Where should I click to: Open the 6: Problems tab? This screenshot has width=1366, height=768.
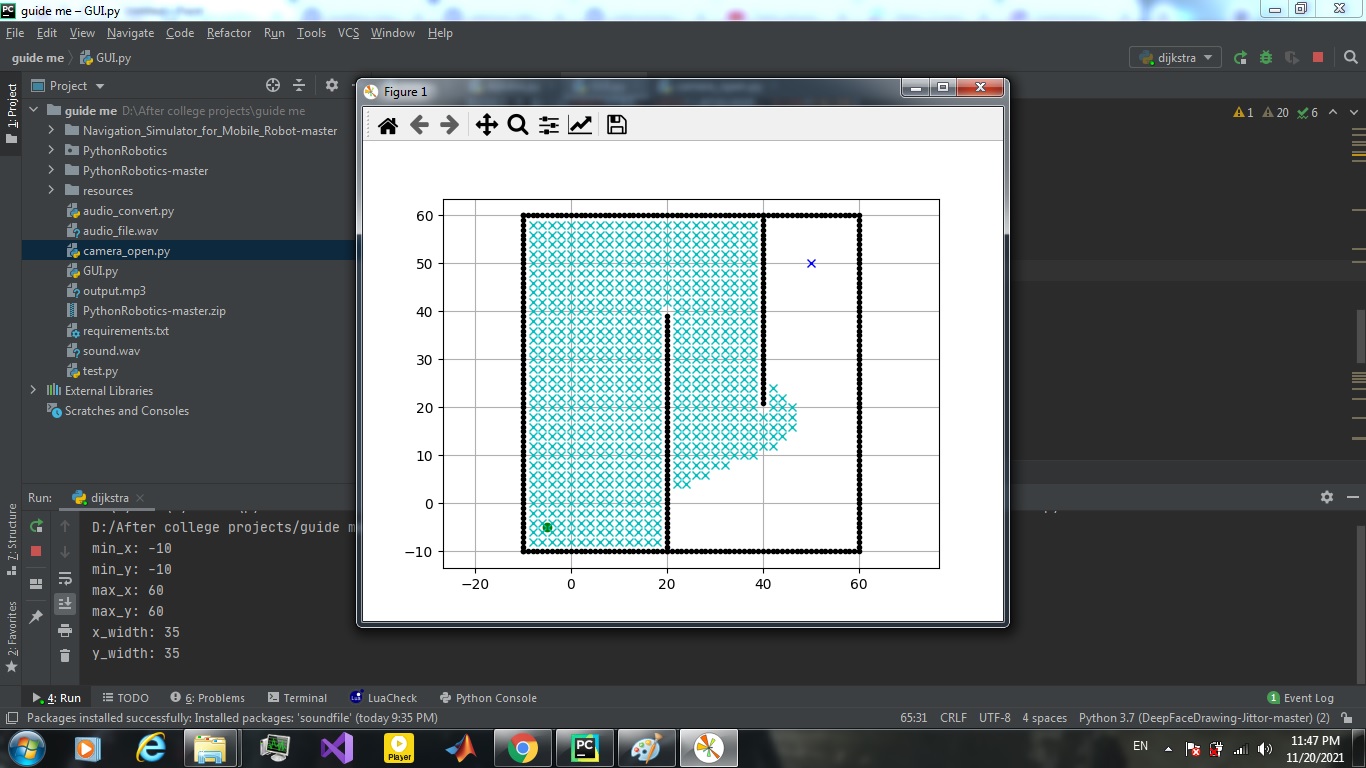tap(207, 698)
